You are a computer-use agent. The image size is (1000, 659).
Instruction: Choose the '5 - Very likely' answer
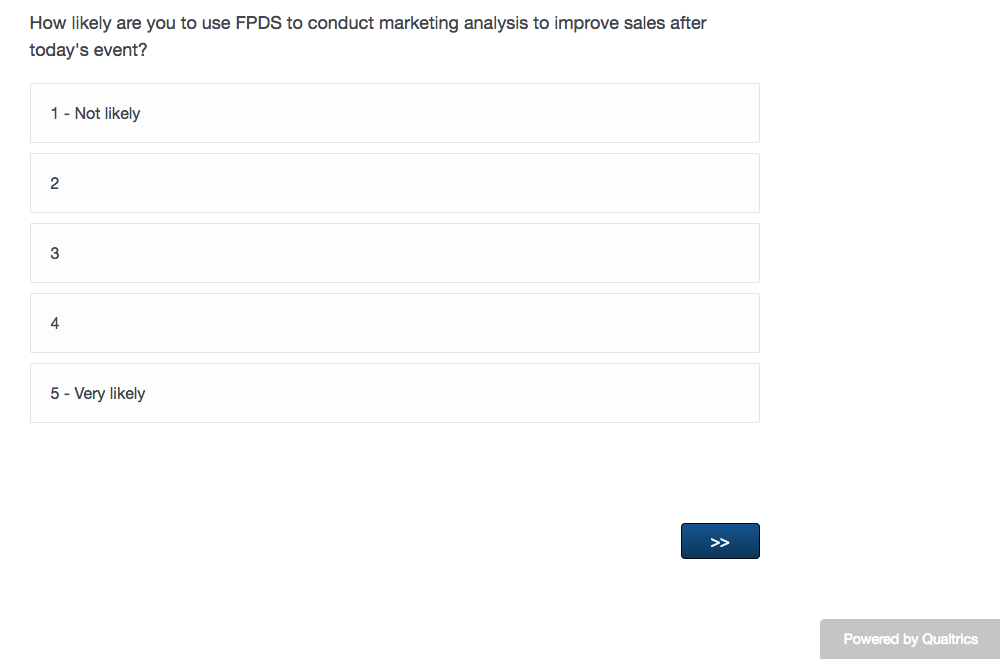(394, 393)
